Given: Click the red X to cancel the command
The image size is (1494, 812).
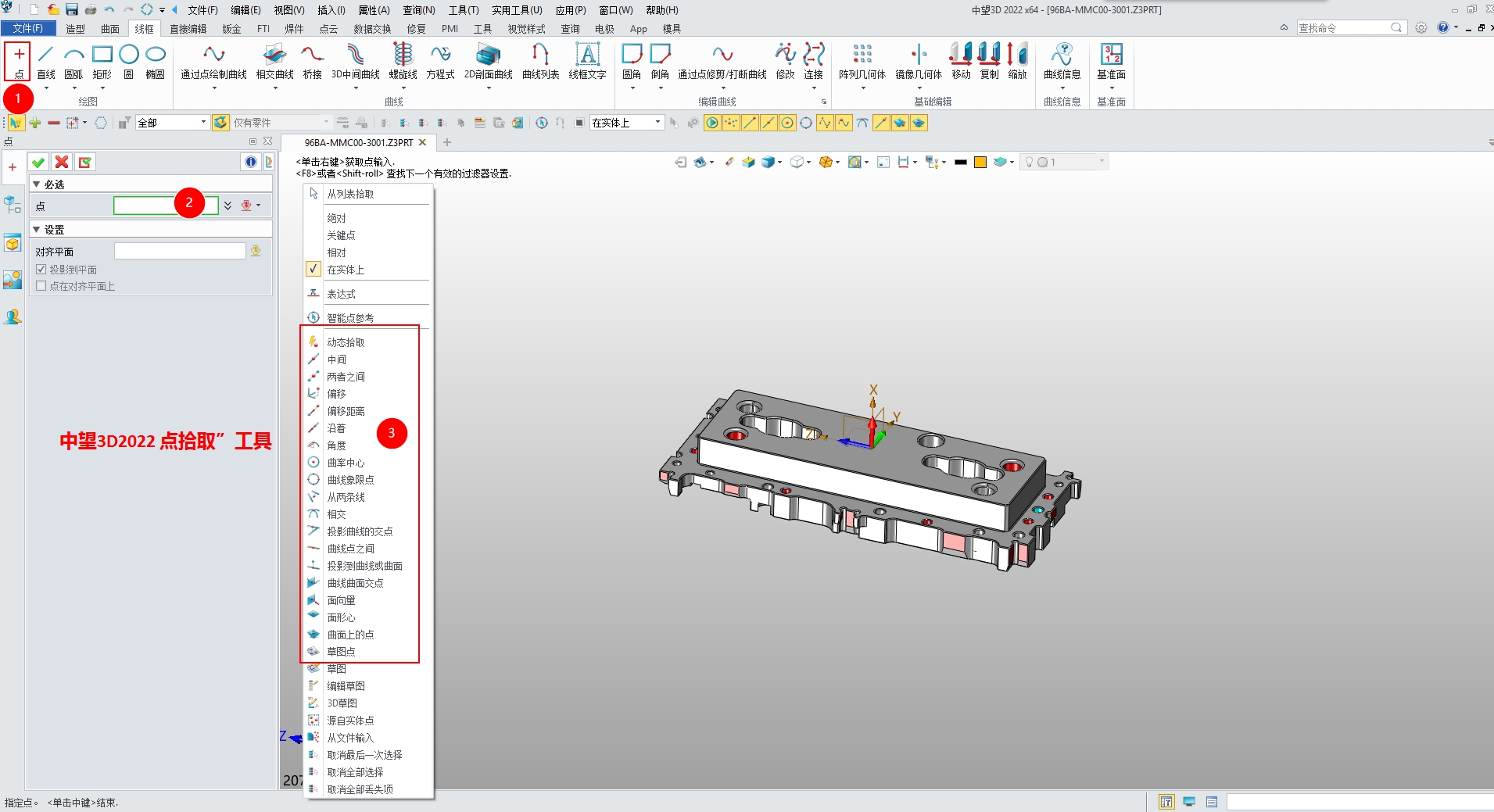Looking at the screenshot, I should coord(62,162).
